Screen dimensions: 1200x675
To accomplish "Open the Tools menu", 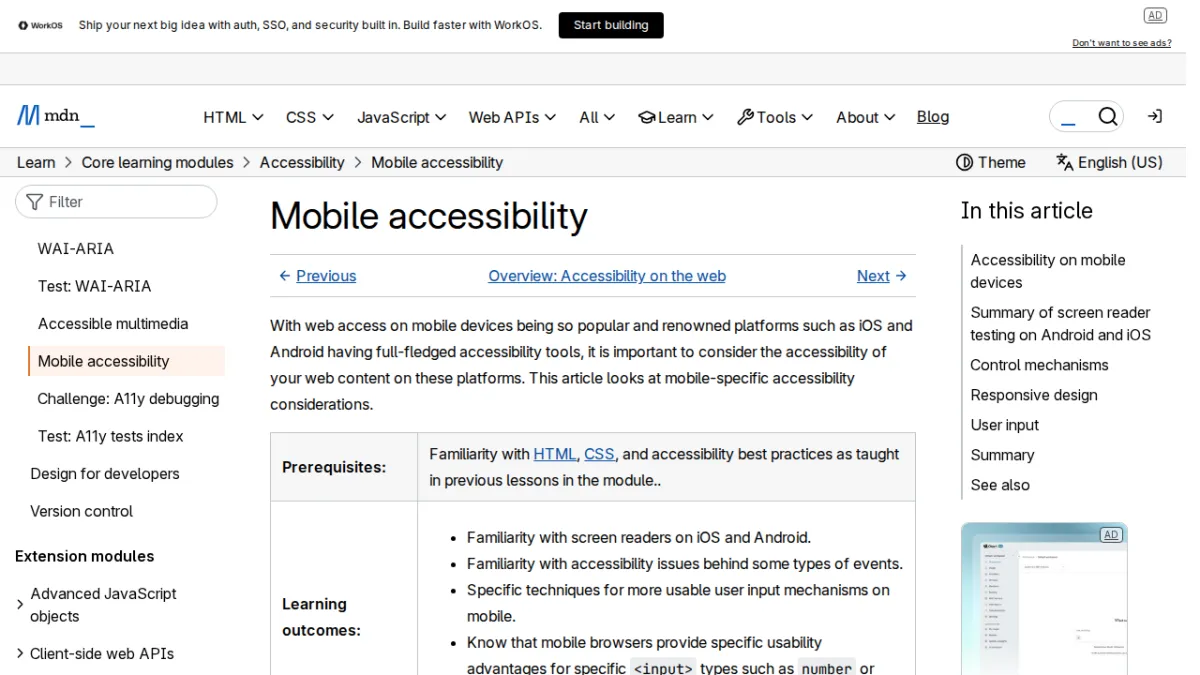I will coord(775,117).
